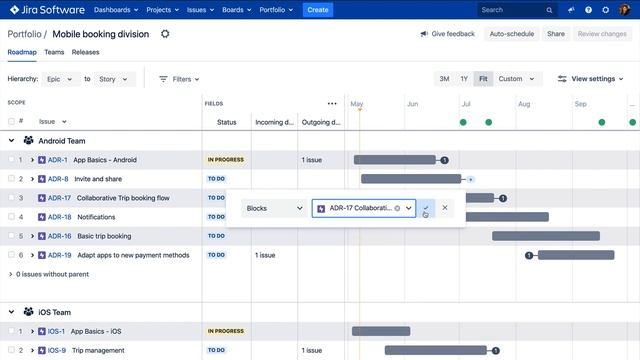Click the search magnifier icon

tap(549, 10)
